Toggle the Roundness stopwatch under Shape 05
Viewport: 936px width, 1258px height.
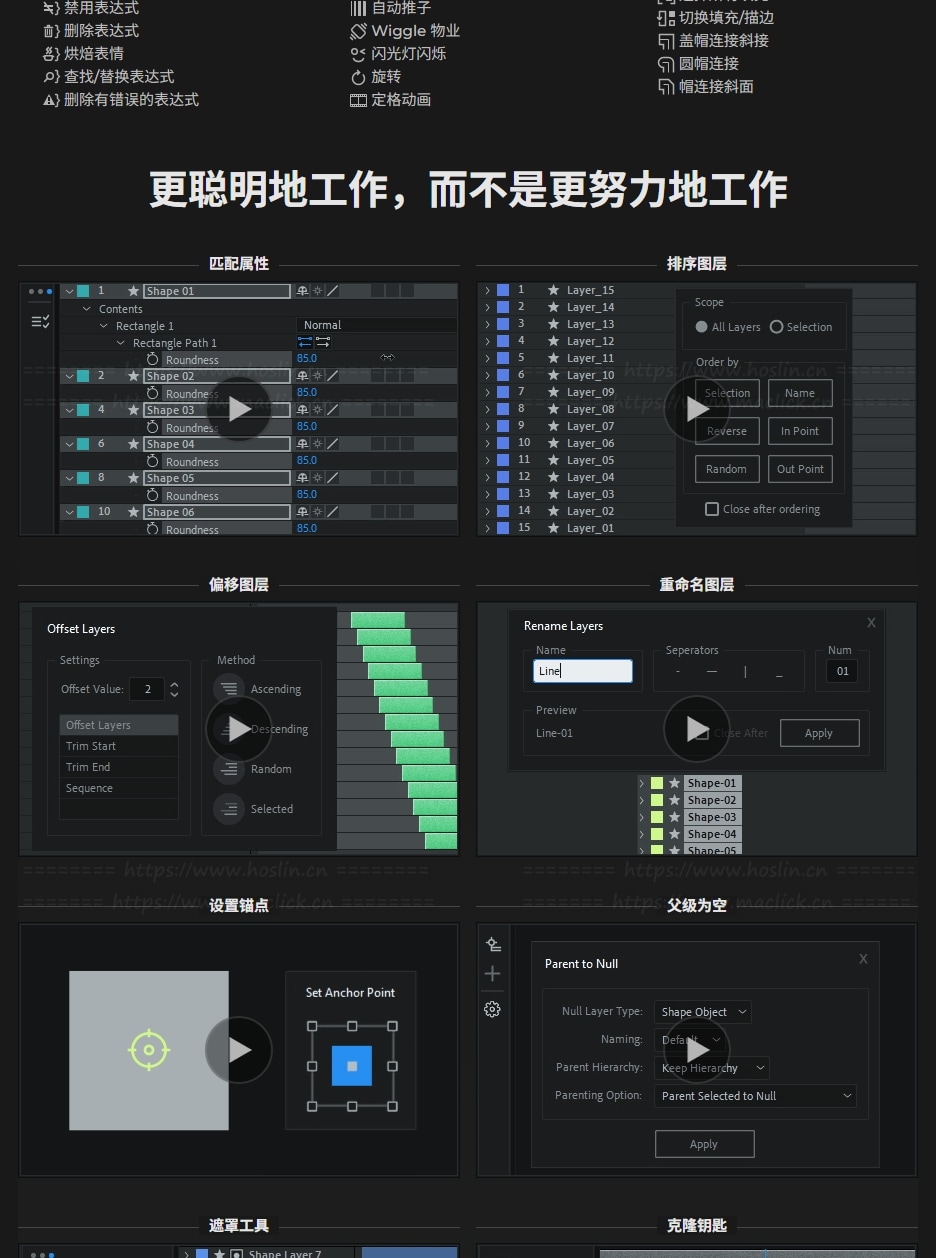pyautogui.click(x=152, y=495)
